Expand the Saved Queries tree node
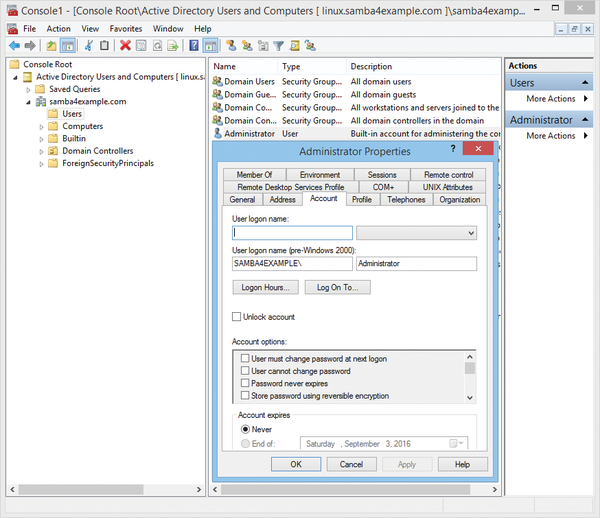The width and height of the screenshot is (600, 518). pyautogui.click(x=28, y=90)
